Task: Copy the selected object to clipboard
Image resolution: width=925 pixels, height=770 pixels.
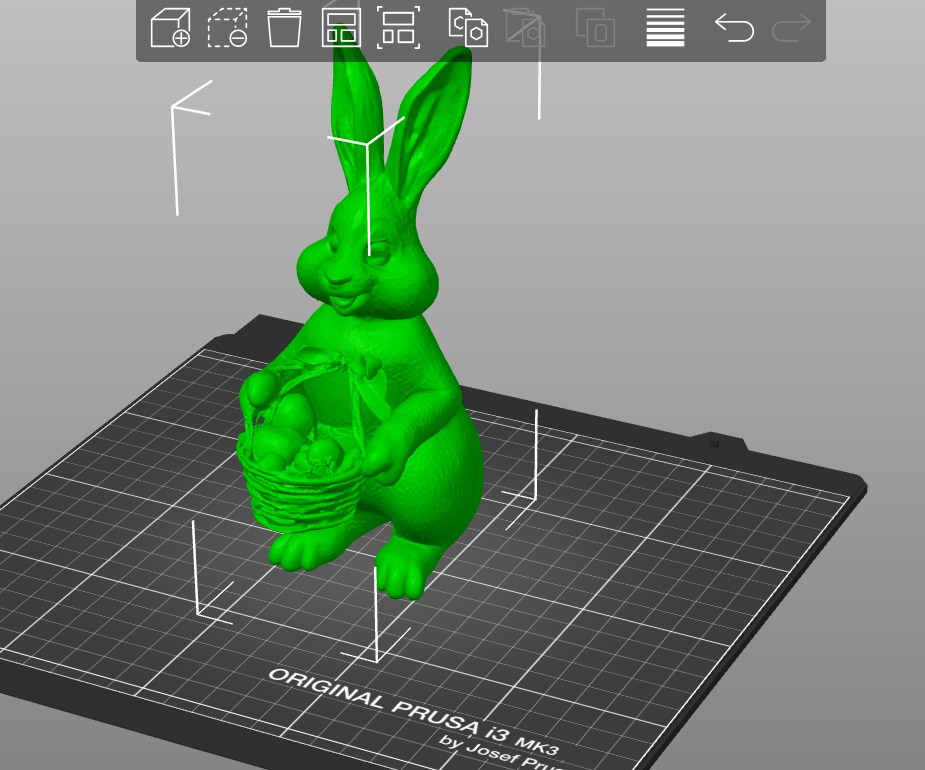Action: [468, 27]
